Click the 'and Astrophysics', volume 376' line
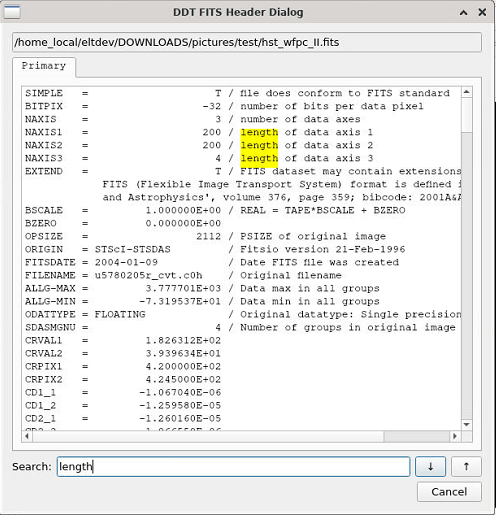The height and width of the screenshot is (515, 496). 281,197
